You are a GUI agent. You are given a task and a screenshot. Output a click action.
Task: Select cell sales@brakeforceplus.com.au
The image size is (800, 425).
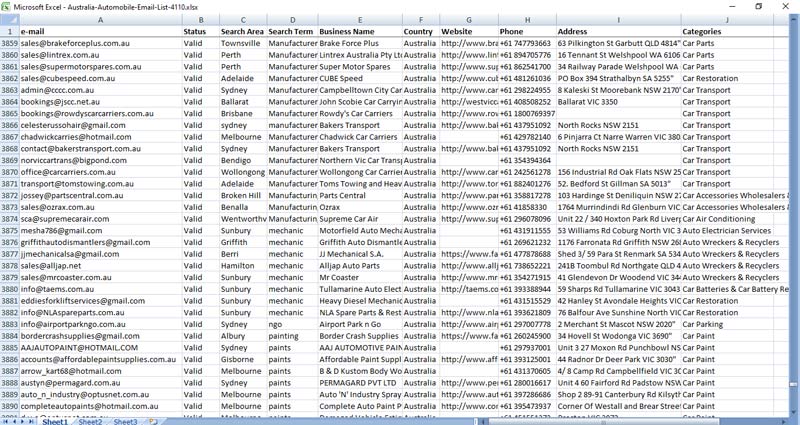point(101,43)
